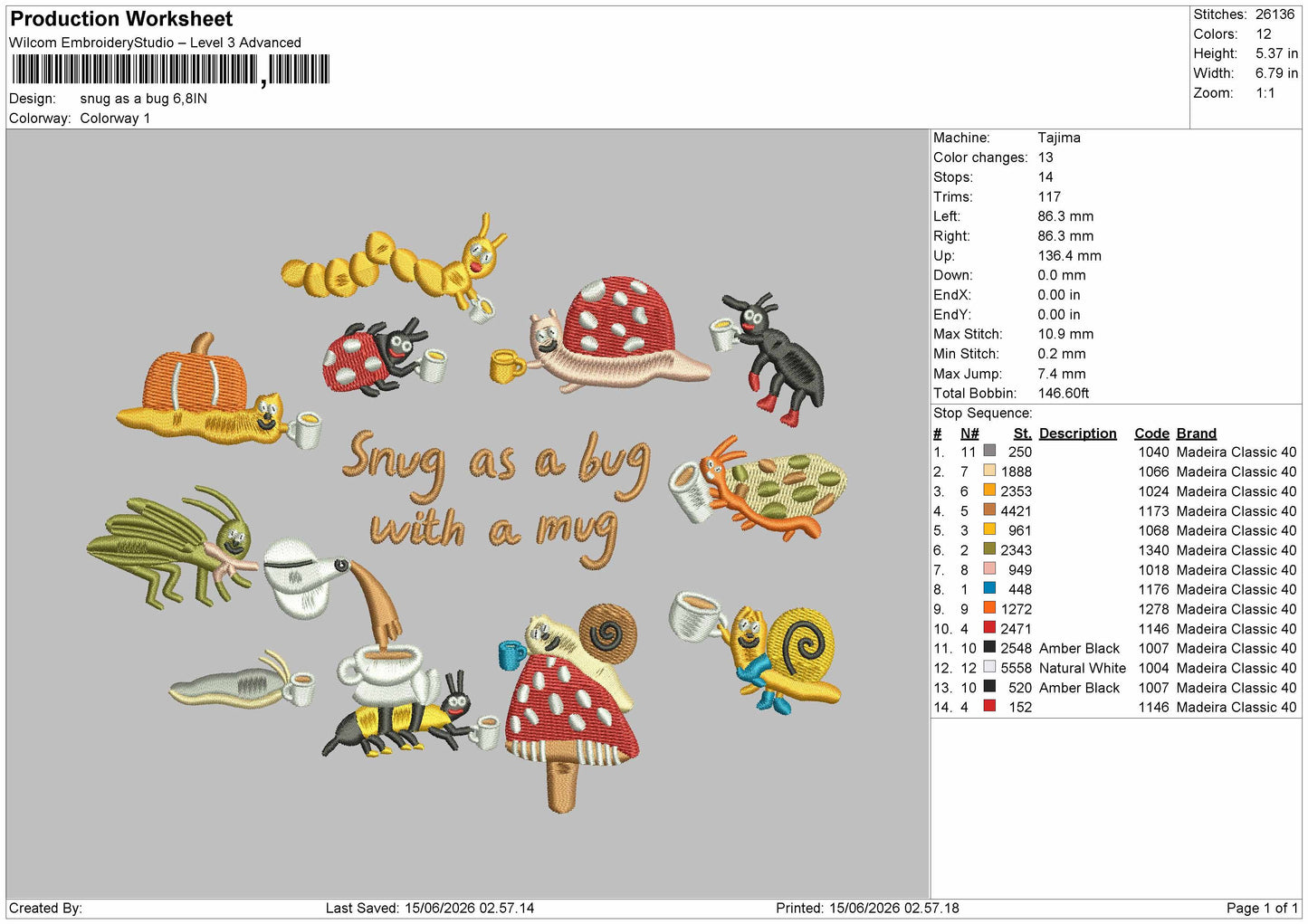Pick the red swatch in the 152 stitches row
1308x924 pixels.
pos(989,707)
